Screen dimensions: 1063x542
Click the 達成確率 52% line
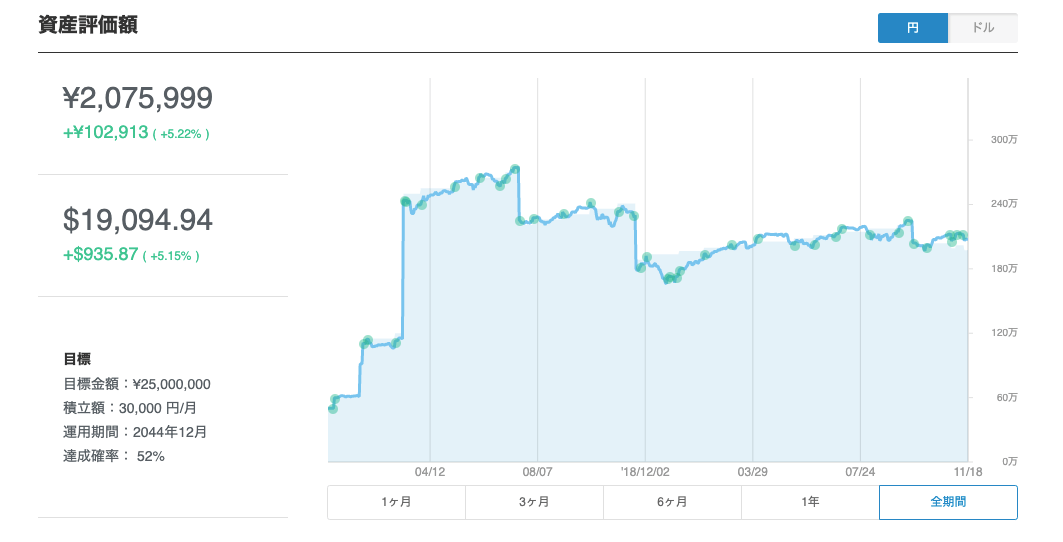114,456
